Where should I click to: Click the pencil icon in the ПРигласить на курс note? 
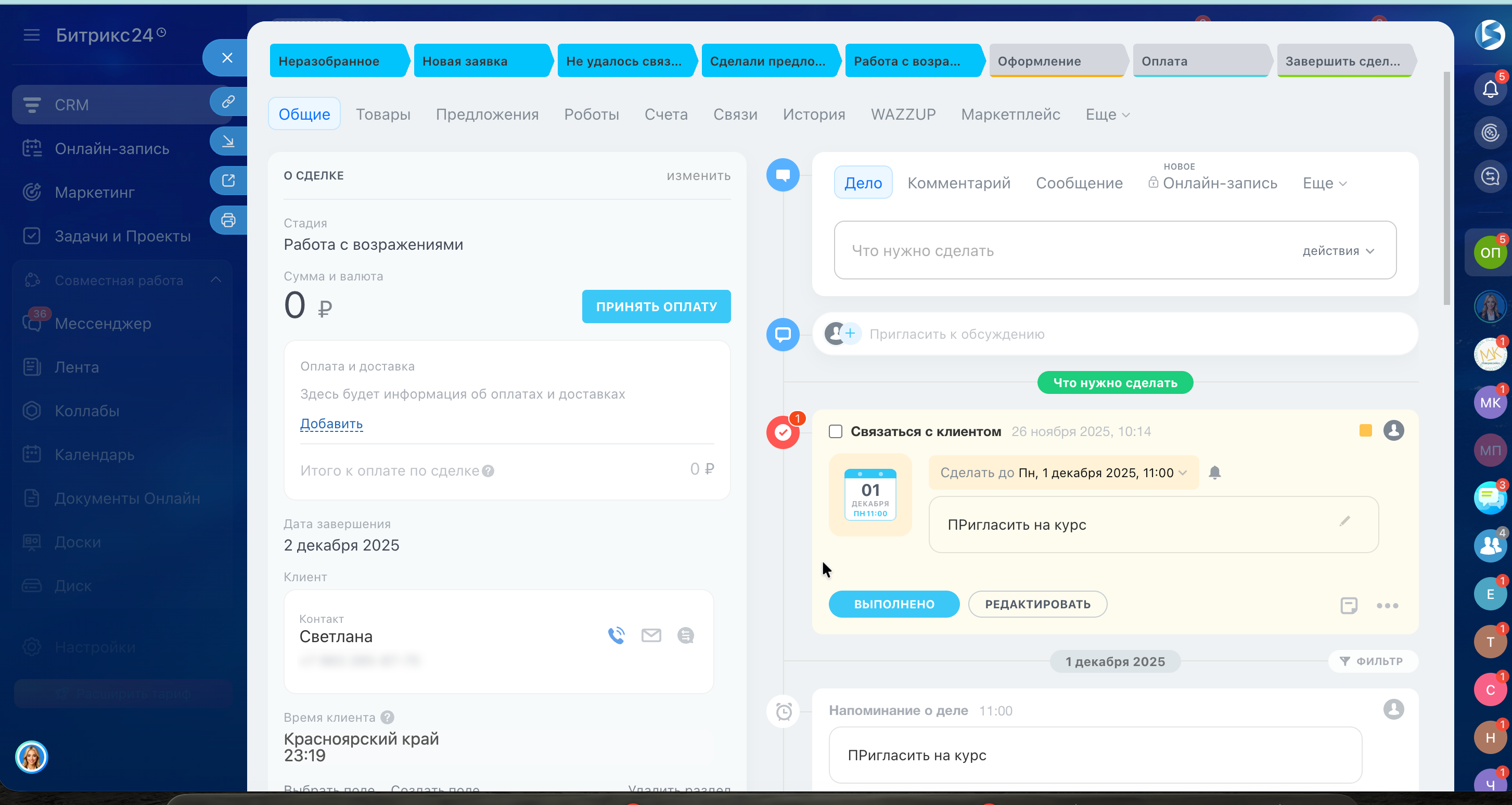pos(1344,521)
